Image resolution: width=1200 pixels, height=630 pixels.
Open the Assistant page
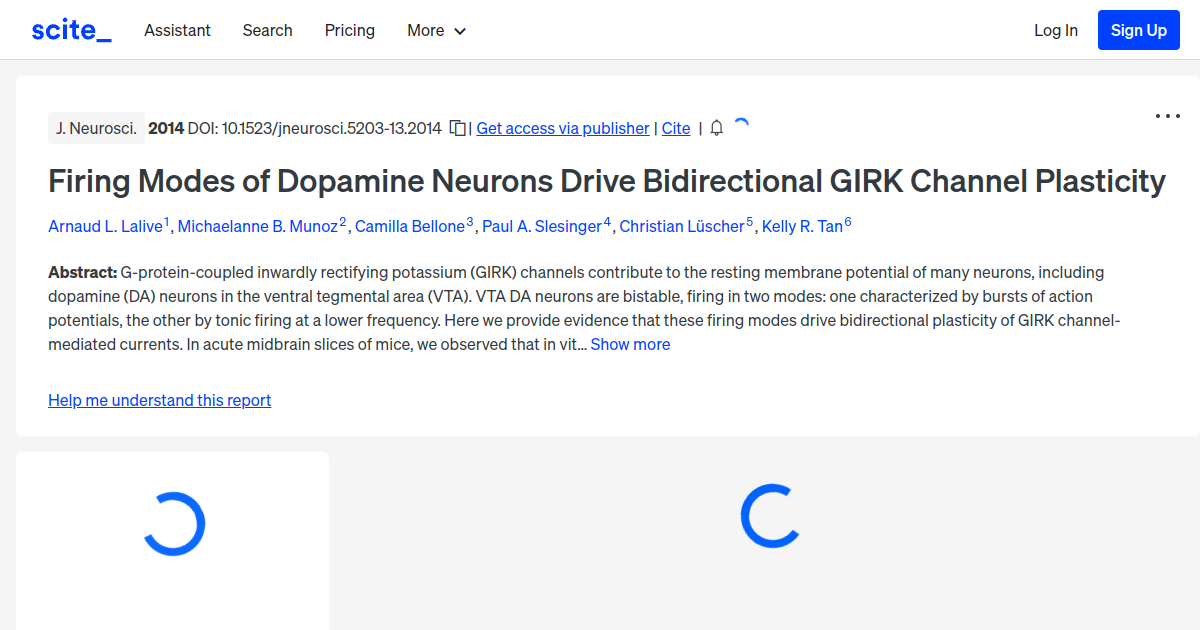(177, 30)
